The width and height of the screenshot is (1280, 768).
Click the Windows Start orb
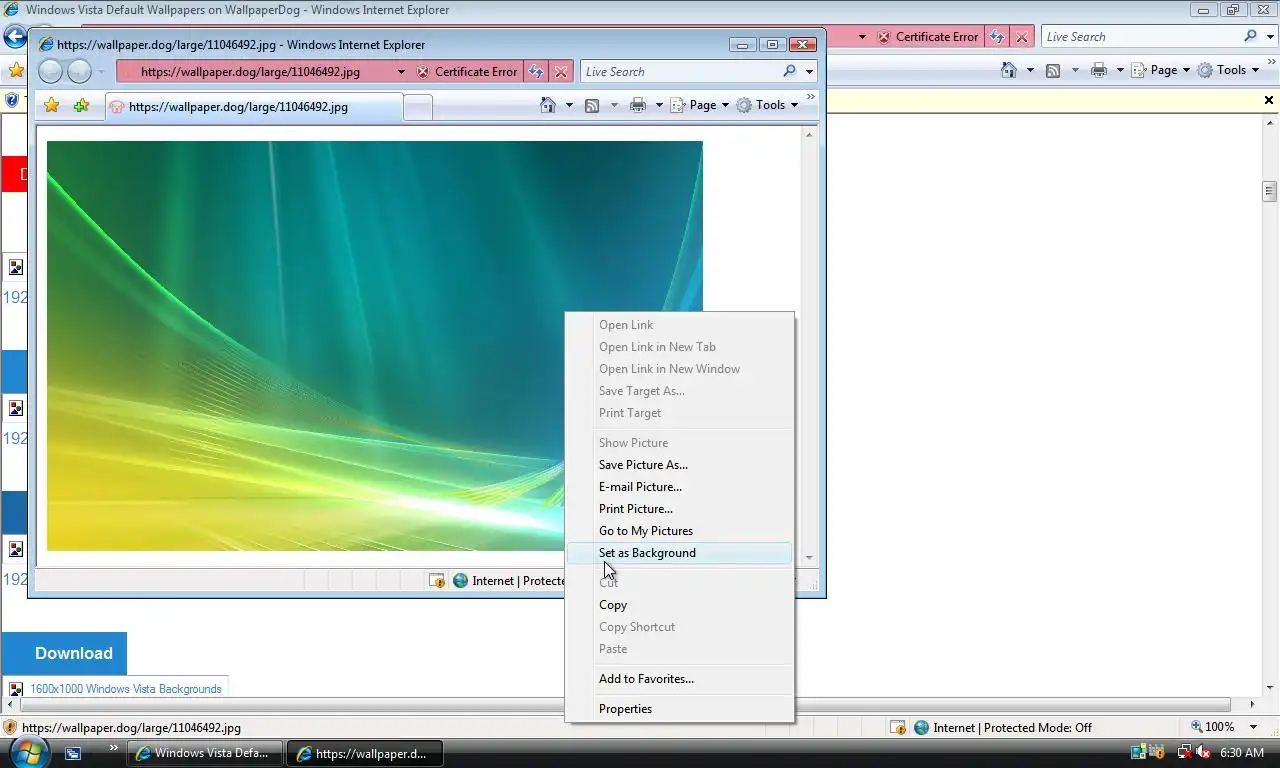click(x=29, y=752)
